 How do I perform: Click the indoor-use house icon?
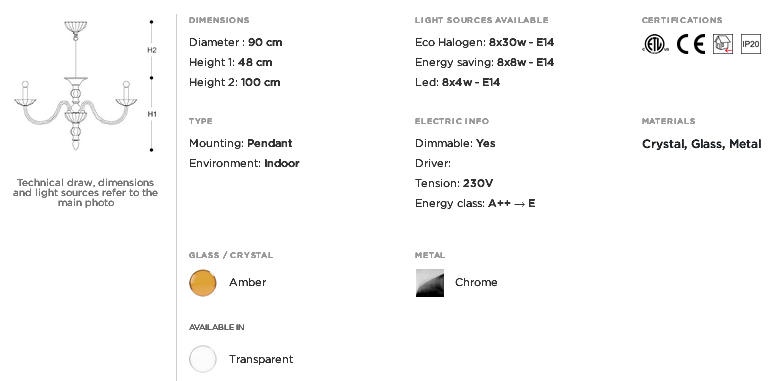(x=723, y=44)
